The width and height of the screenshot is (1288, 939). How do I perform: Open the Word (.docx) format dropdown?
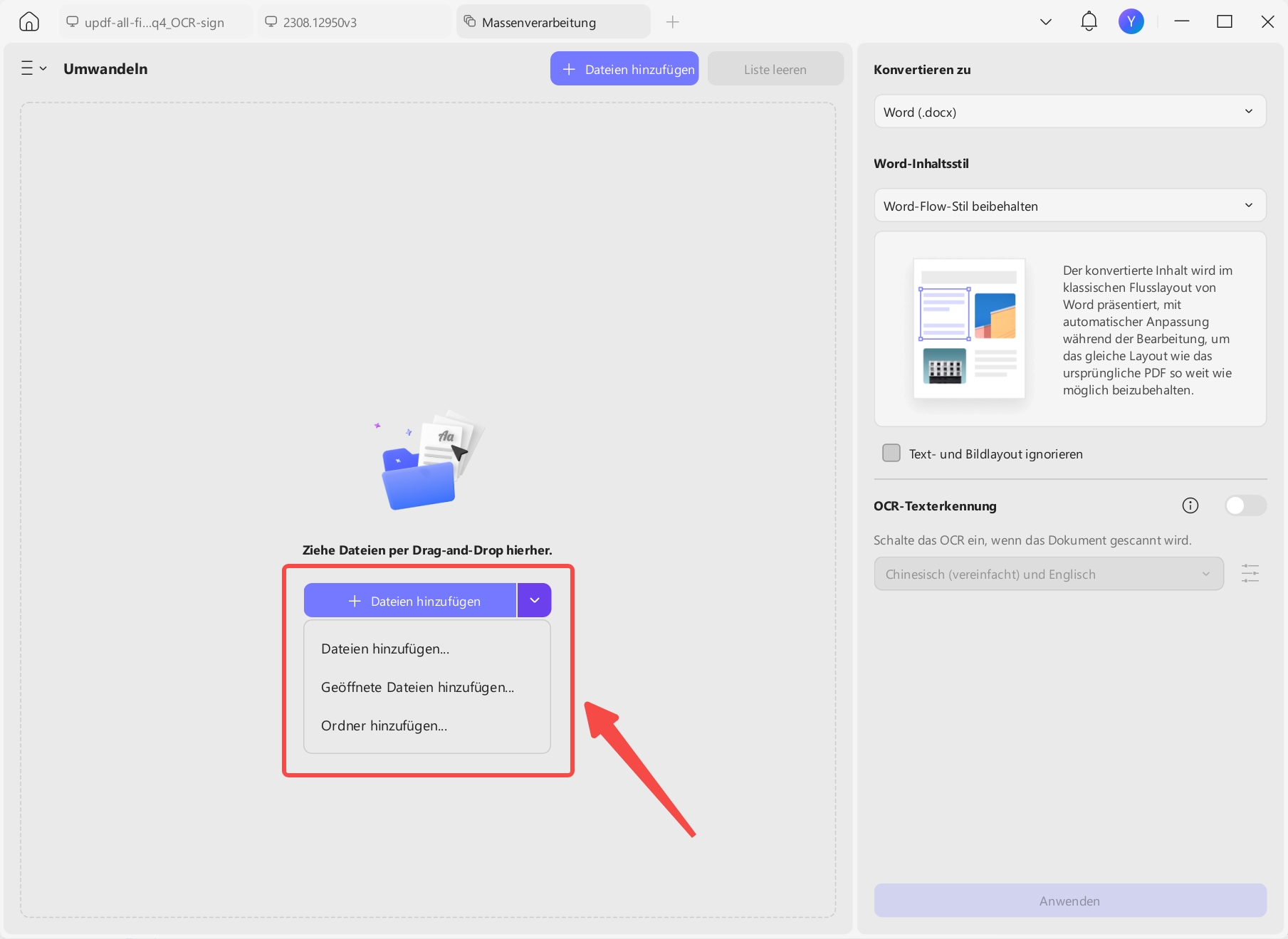click(1070, 112)
